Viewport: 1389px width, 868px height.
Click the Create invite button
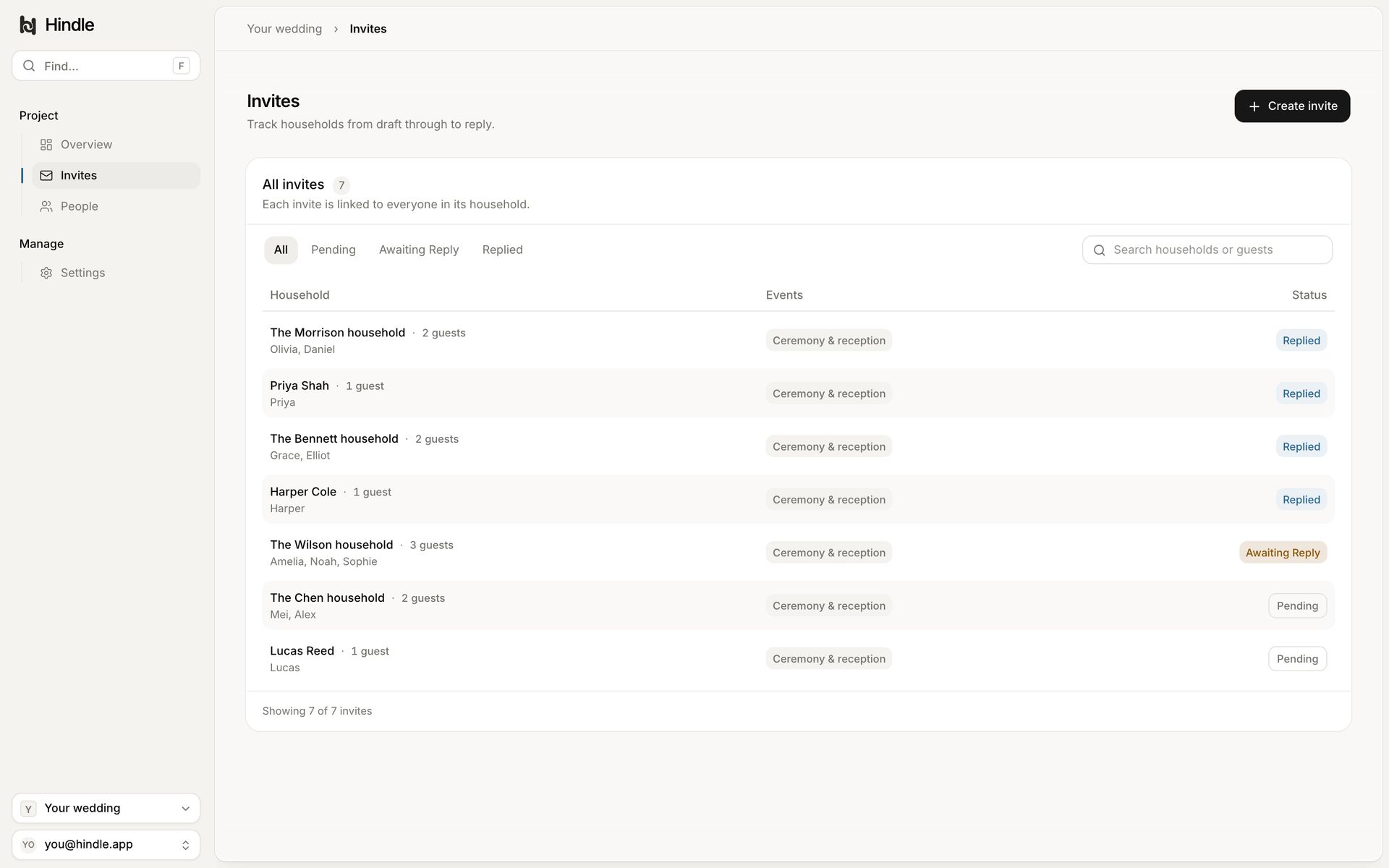1292,106
